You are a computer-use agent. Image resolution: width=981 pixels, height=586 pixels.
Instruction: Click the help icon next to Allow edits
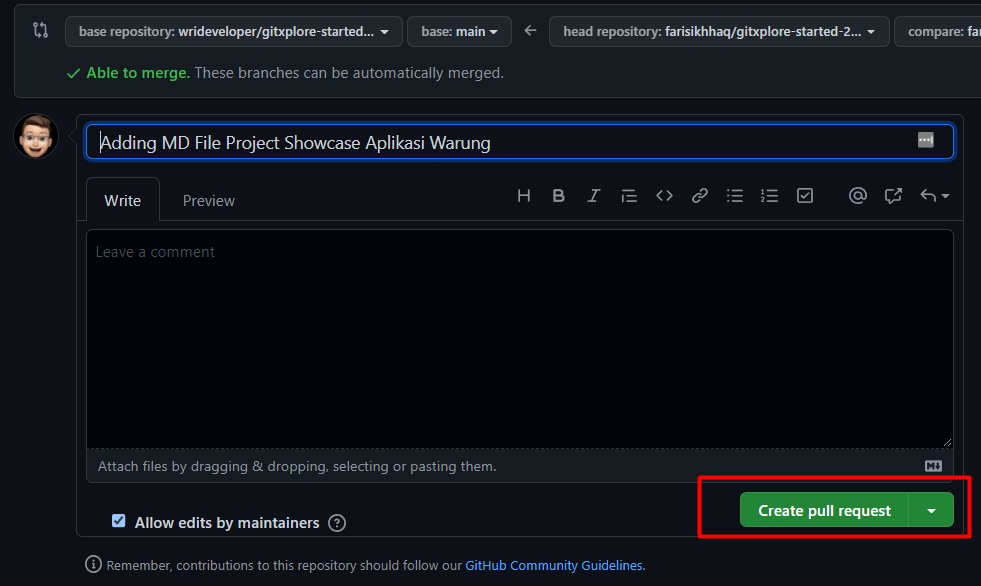337,523
